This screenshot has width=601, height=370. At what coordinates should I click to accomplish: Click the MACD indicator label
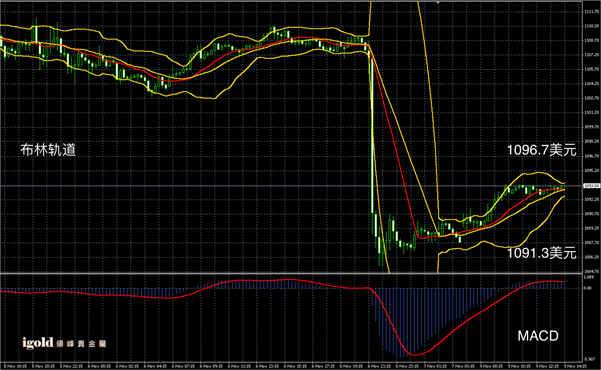(x=538, y=336)
